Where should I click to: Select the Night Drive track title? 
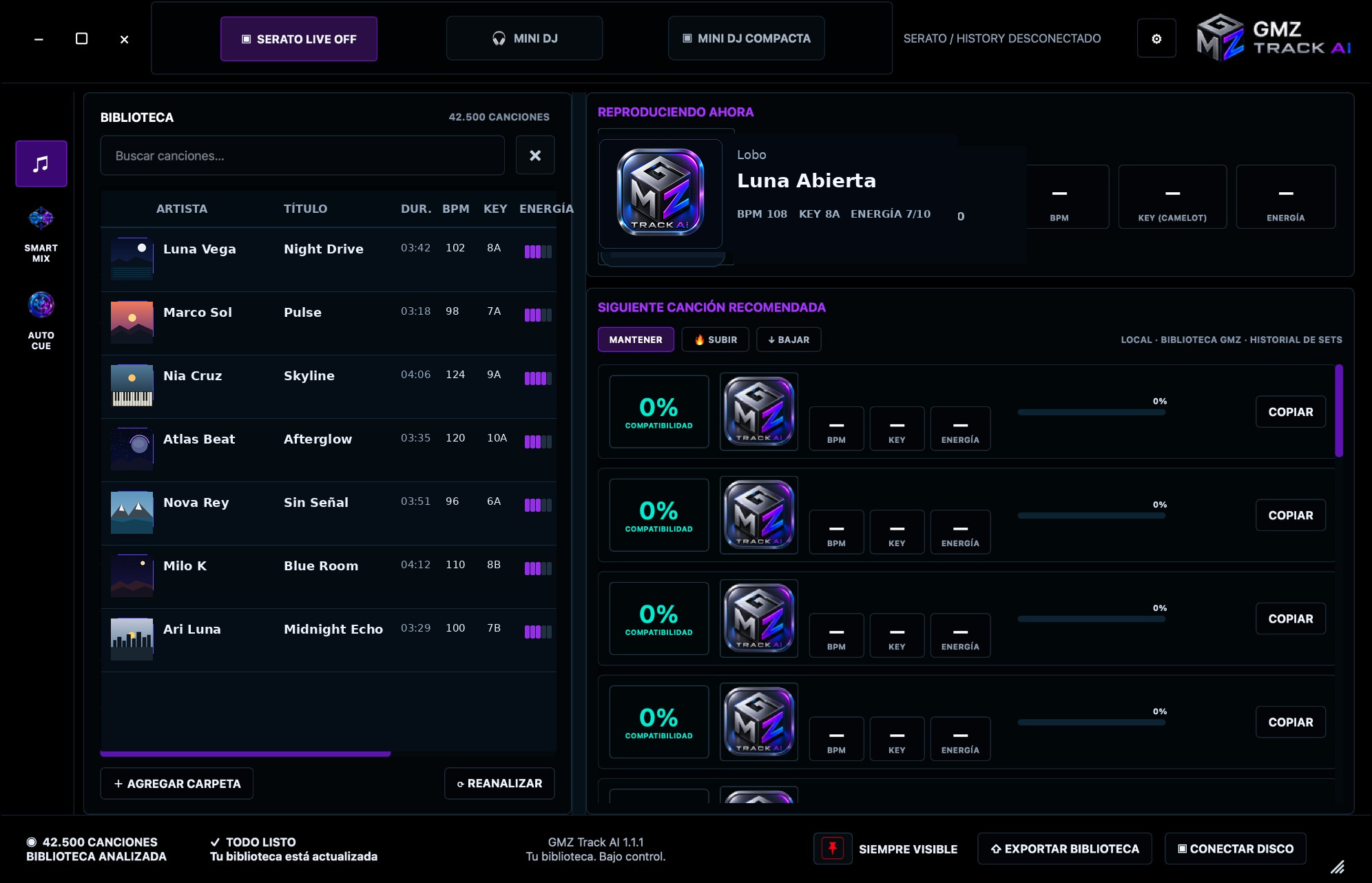324,249
